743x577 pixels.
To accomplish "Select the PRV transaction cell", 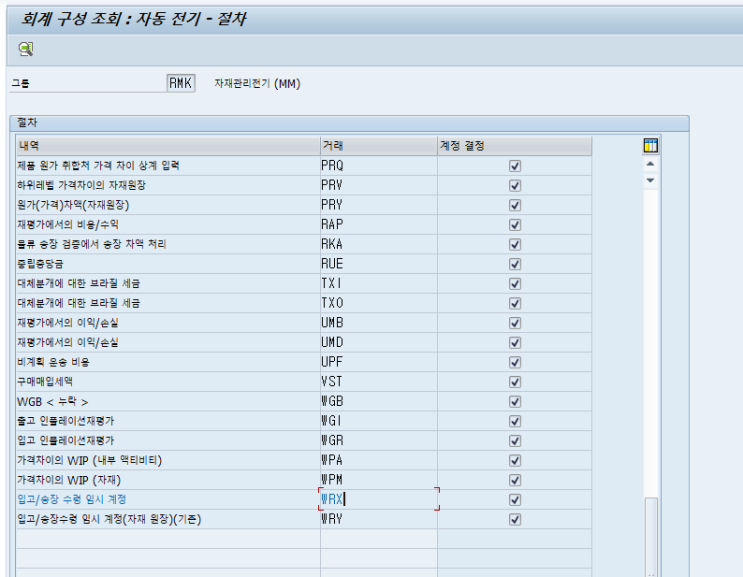I will [x=379, y=186].
